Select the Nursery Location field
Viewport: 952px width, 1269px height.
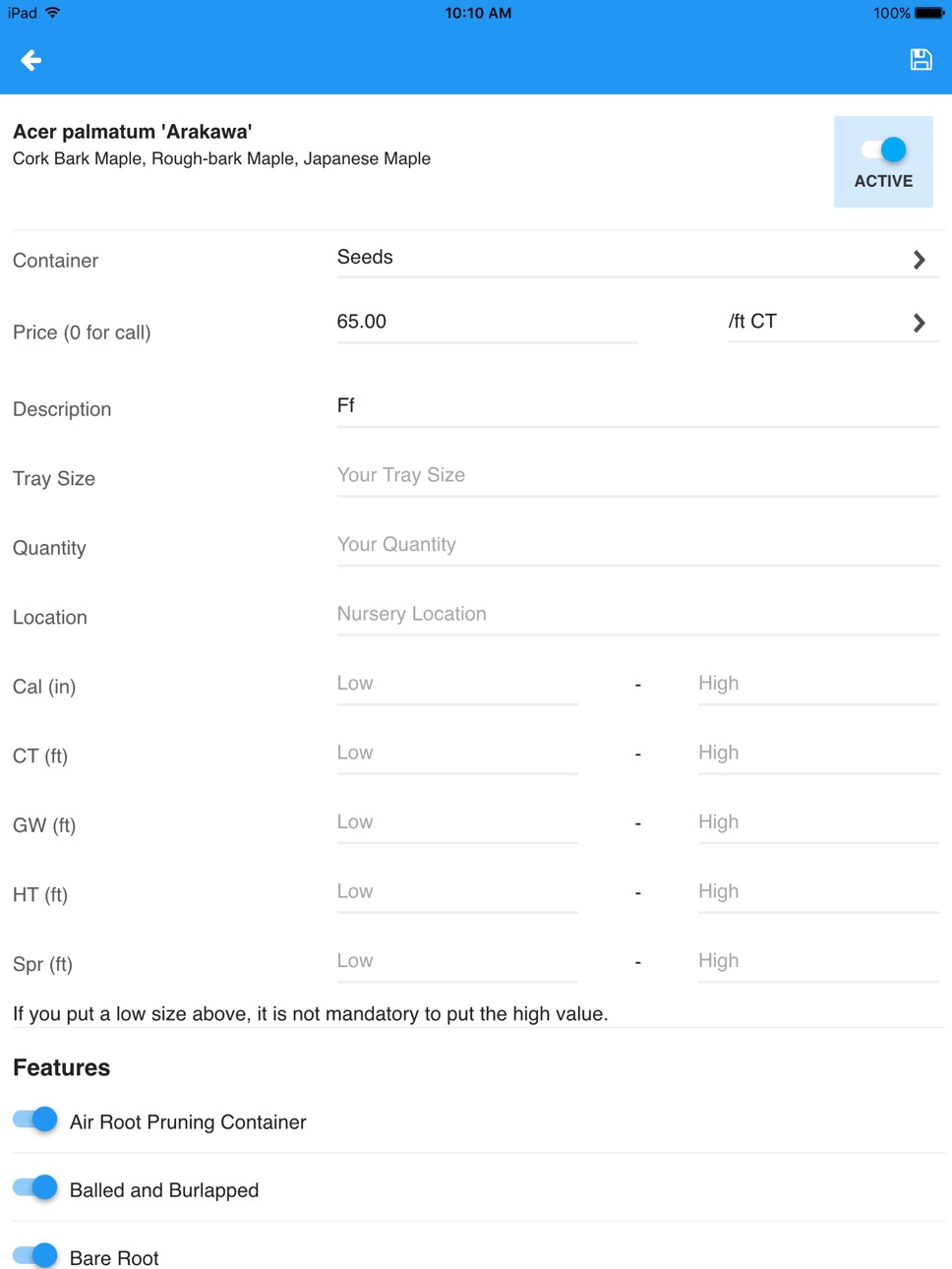637,614
